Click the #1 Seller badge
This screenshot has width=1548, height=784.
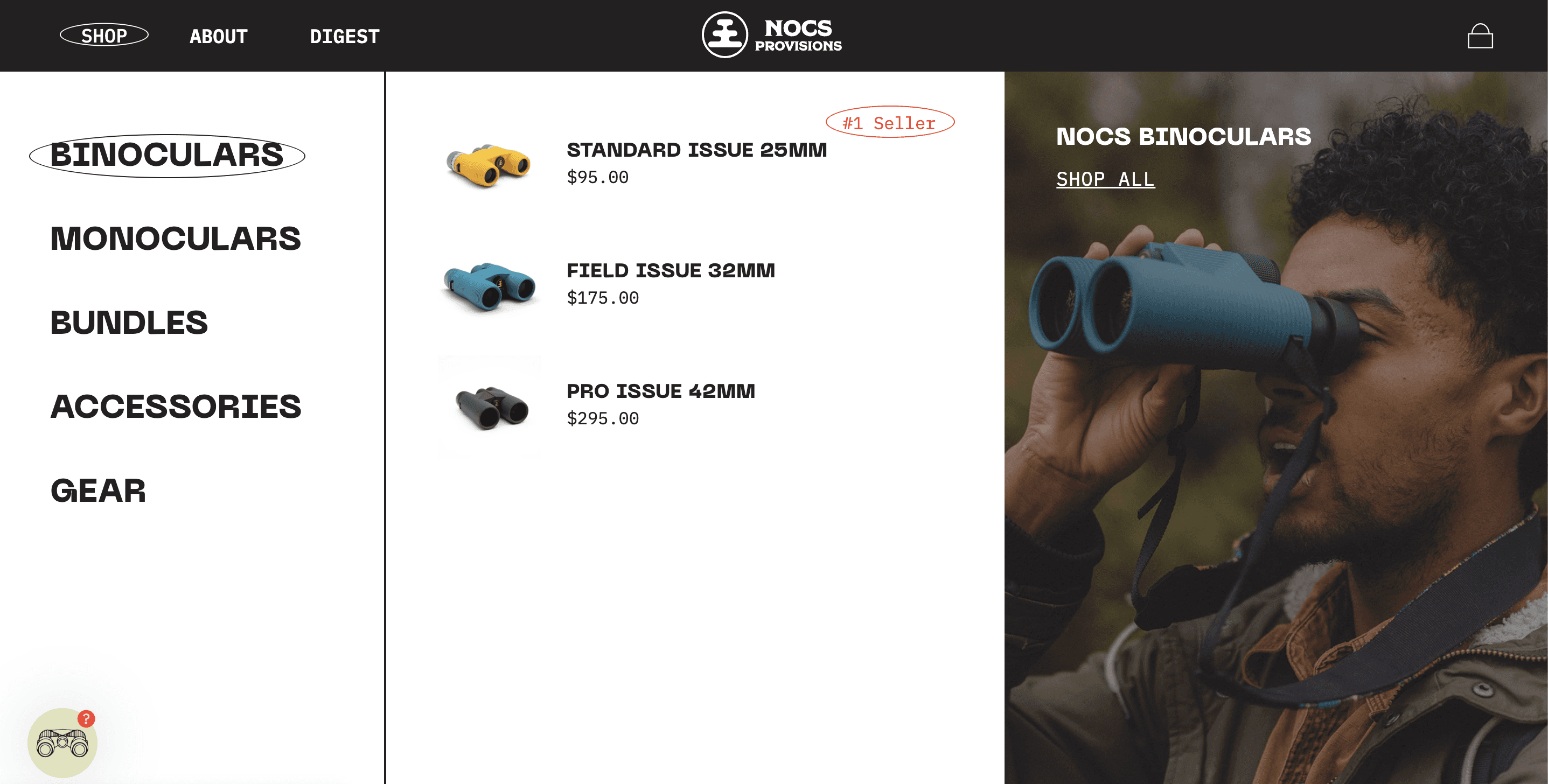click(x=890, y=123)
